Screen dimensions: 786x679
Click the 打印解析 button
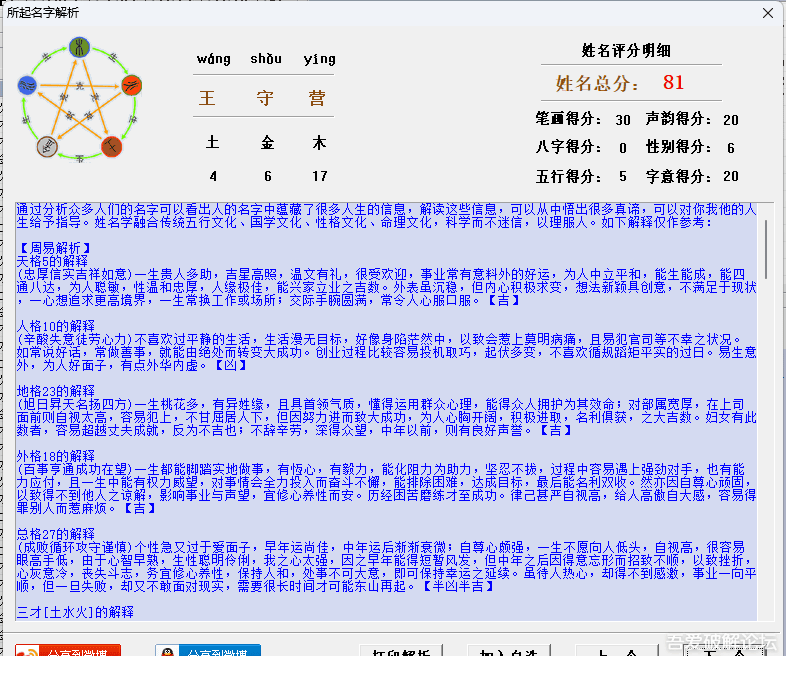pyautogui.click(x=401, y=651)
